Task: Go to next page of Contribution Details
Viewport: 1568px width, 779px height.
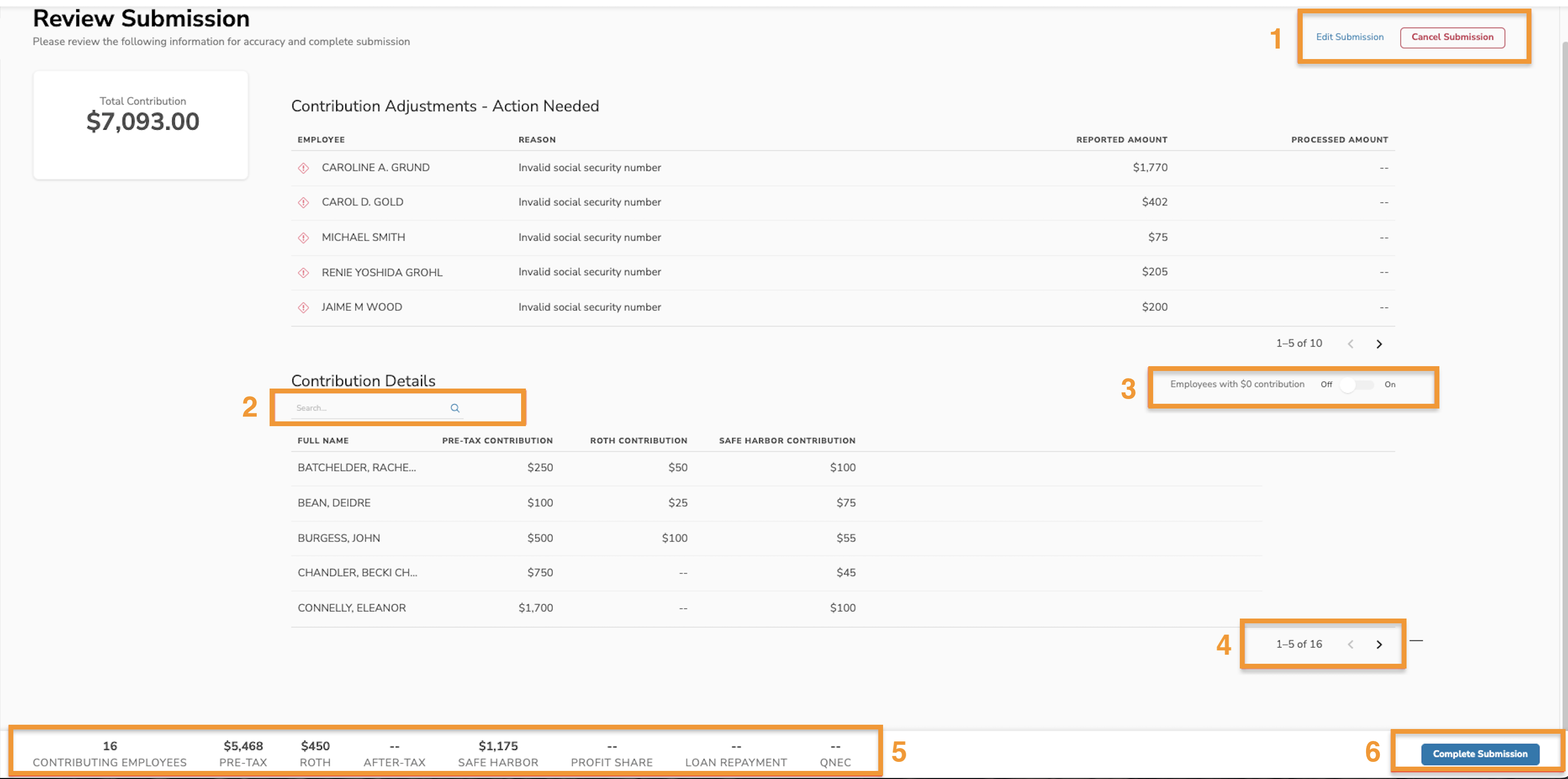Action: coord(1379,645)
